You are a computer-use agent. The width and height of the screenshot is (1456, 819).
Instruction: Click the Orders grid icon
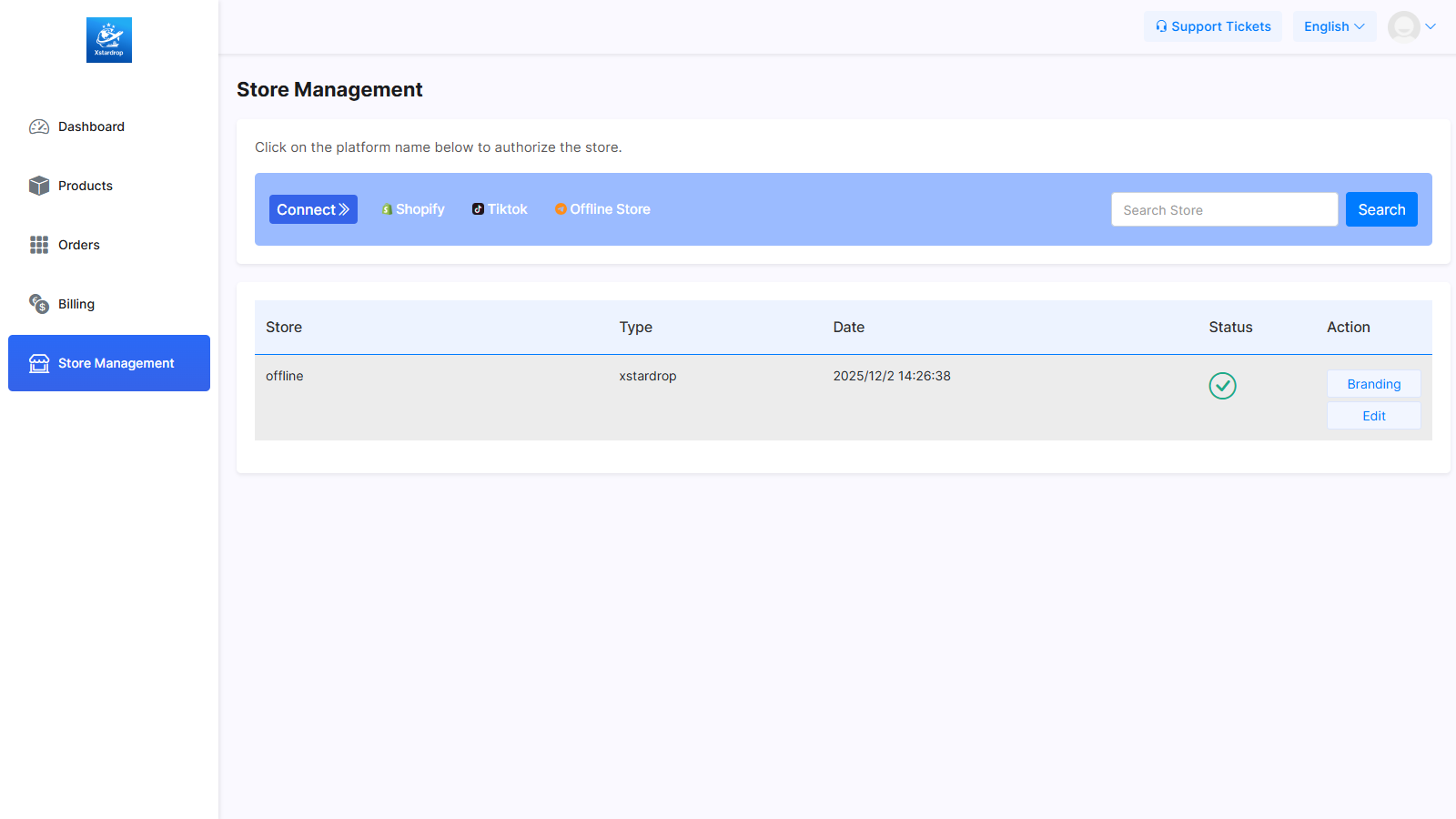39,245
